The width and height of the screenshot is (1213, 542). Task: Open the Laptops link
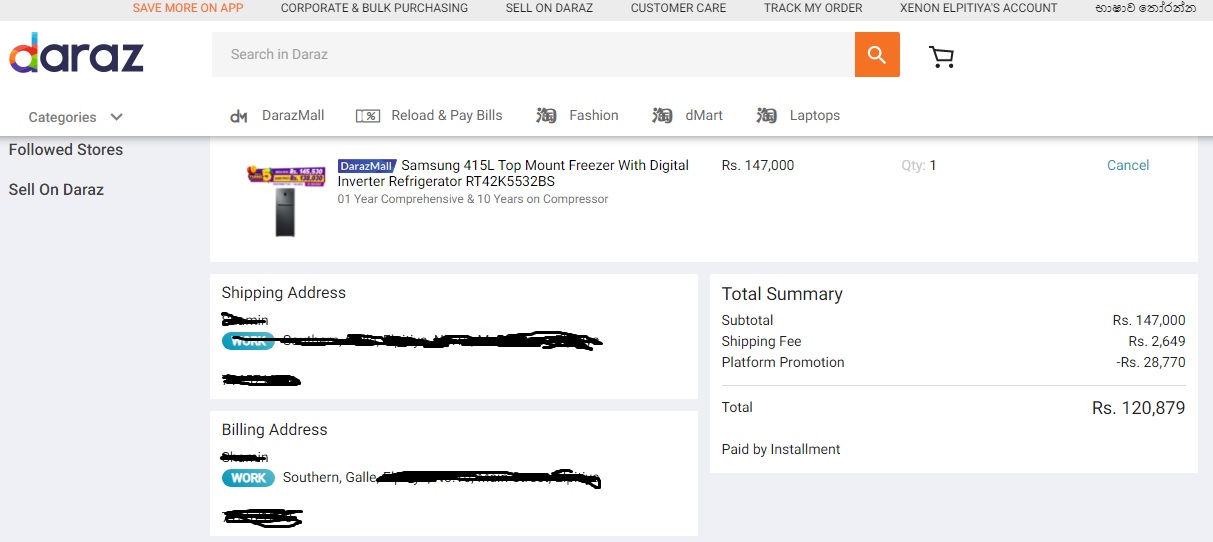(x=815, y=116)
